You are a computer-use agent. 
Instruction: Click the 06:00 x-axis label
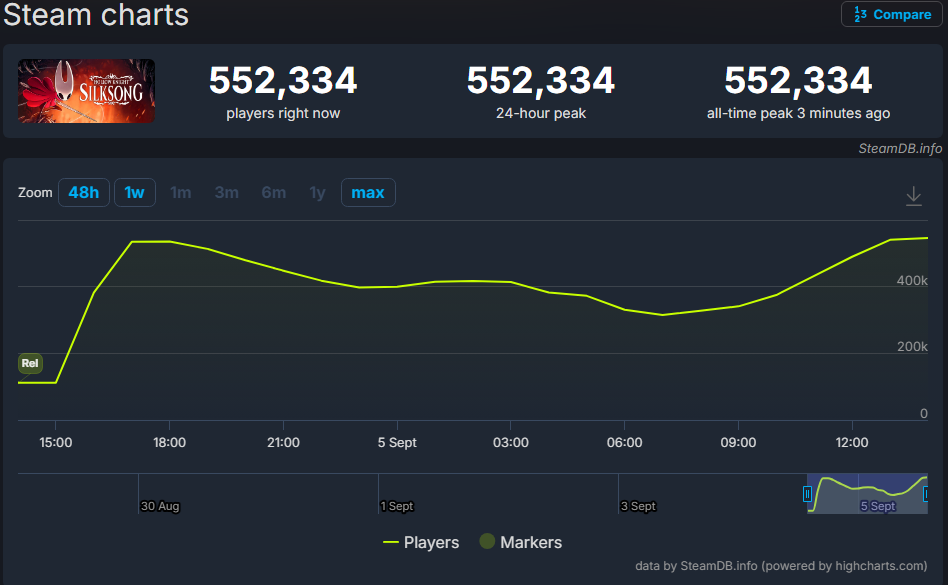[x=625, y=442]
